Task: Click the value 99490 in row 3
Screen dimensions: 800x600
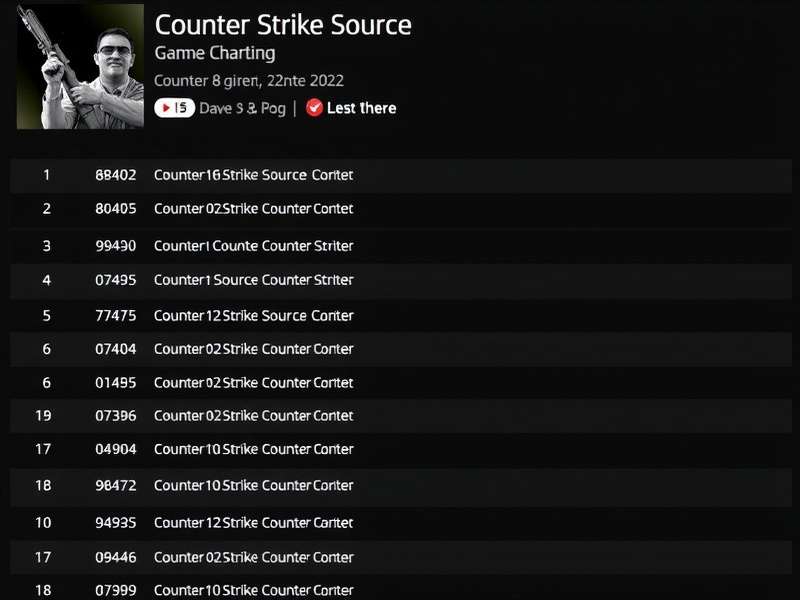Action: click(116, 246)
